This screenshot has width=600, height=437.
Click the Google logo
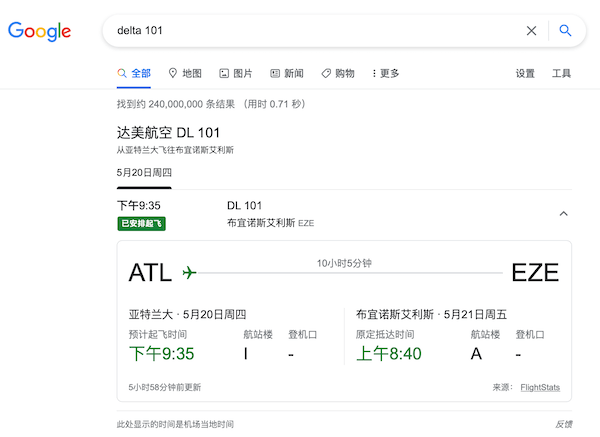click(x=39, y=31)
